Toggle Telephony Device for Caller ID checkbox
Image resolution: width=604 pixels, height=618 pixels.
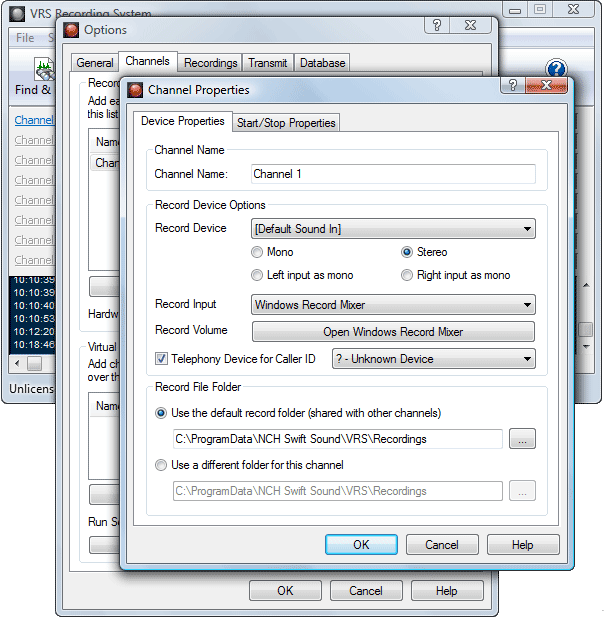161,359
